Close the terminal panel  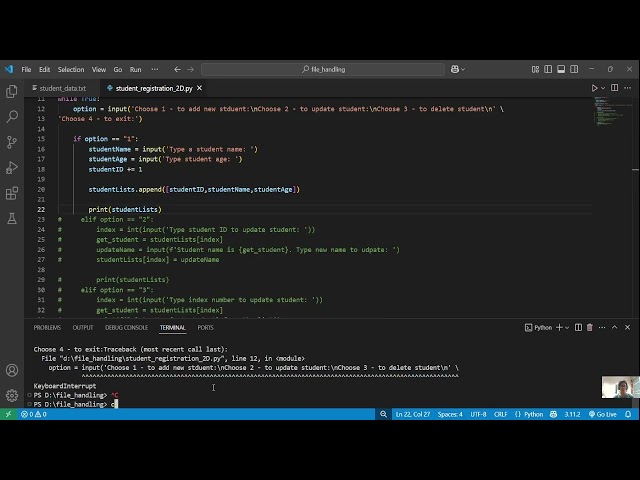pos(627,327)
